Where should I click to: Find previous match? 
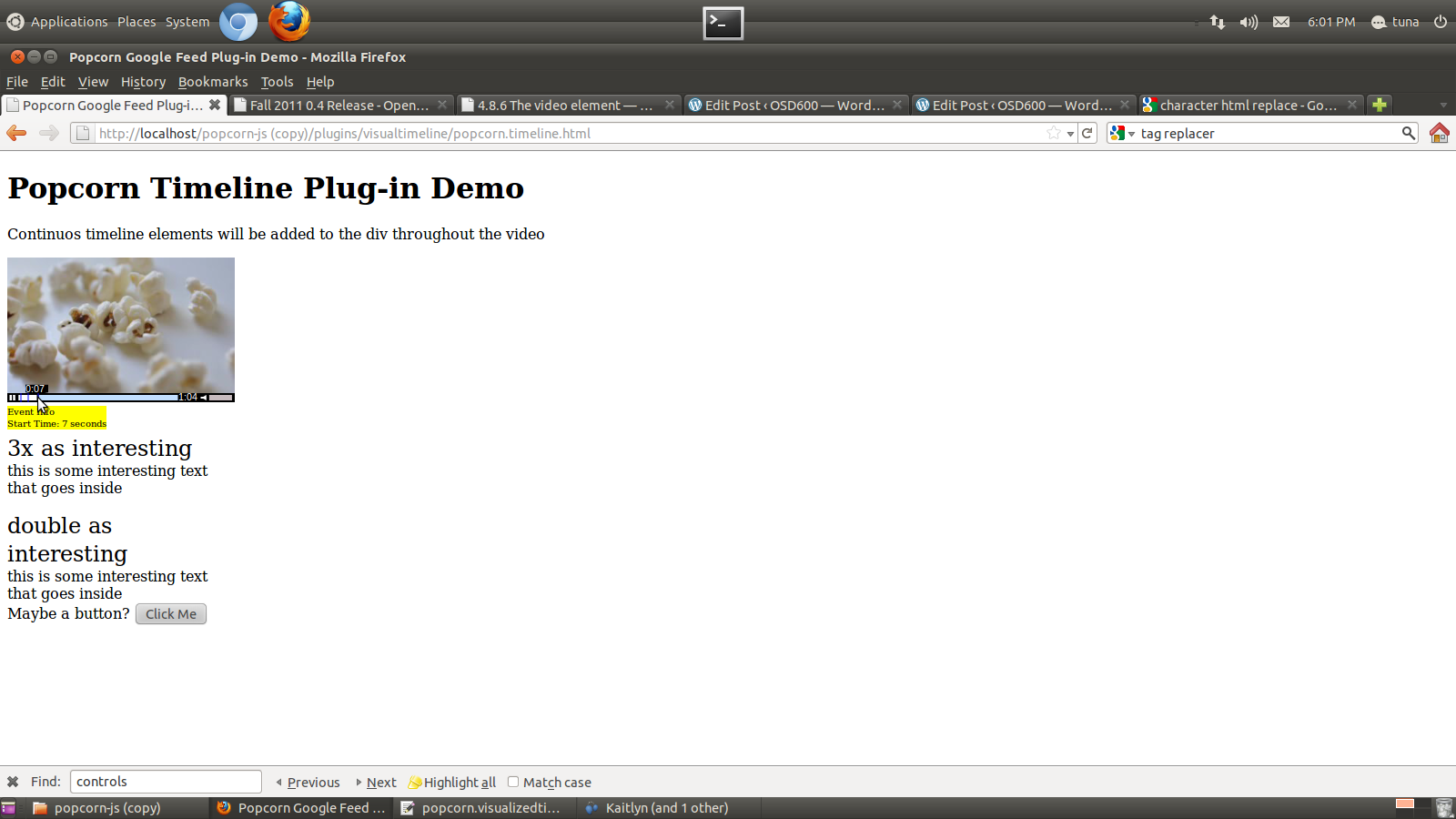308,783
